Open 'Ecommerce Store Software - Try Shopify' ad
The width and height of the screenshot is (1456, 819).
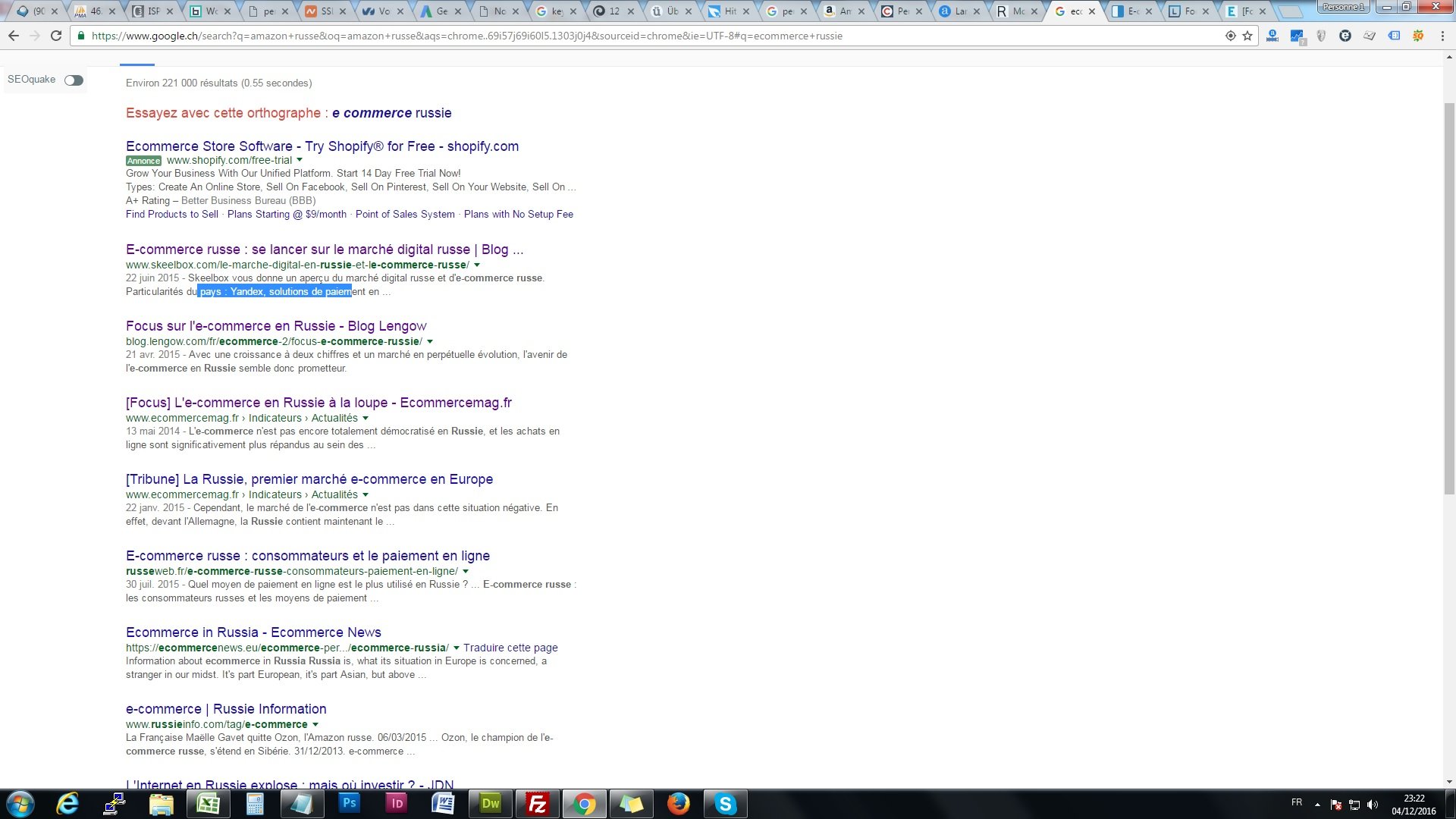point(322,146)
